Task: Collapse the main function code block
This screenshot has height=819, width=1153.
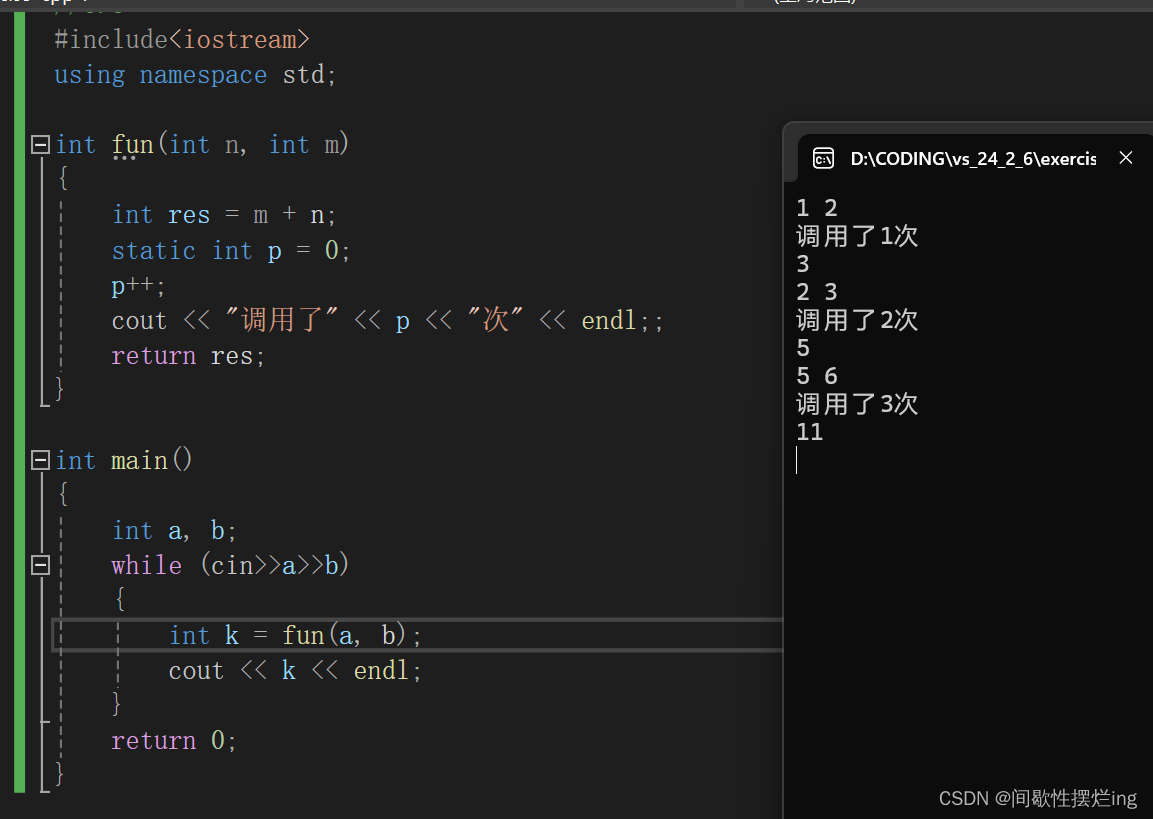Action: coord(40,460)
